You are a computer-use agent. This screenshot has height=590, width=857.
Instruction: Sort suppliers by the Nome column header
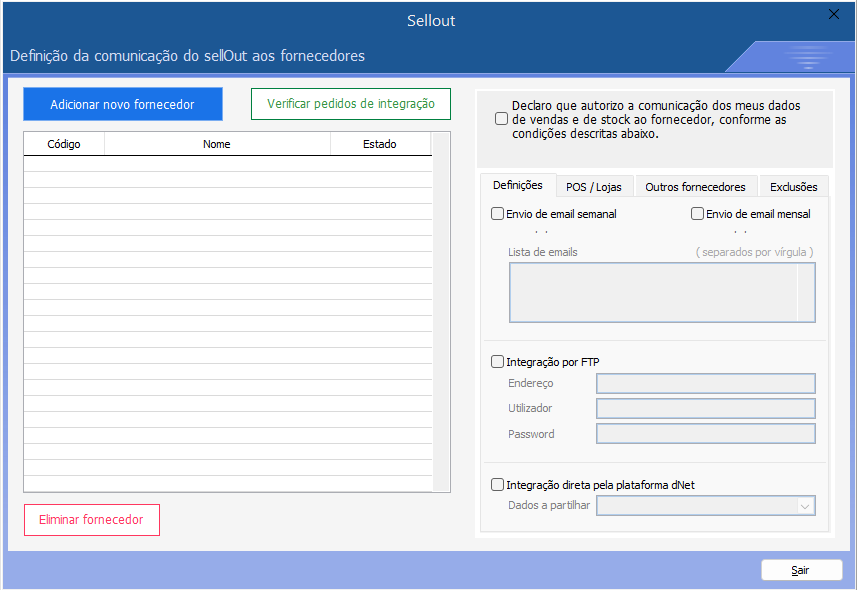coord(217,144)
